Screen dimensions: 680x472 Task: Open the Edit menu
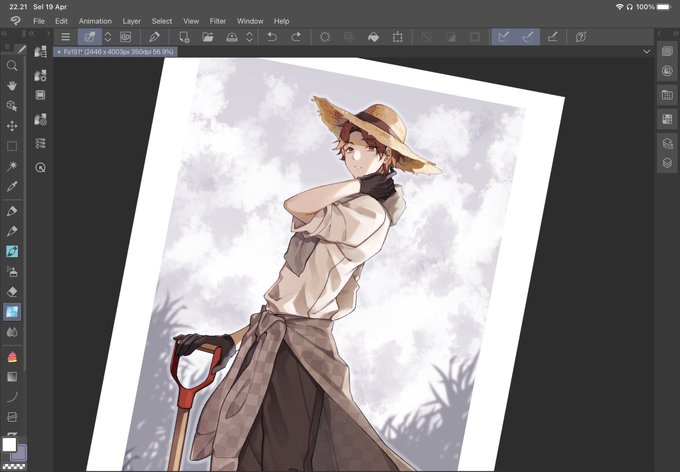pos(61,21)
